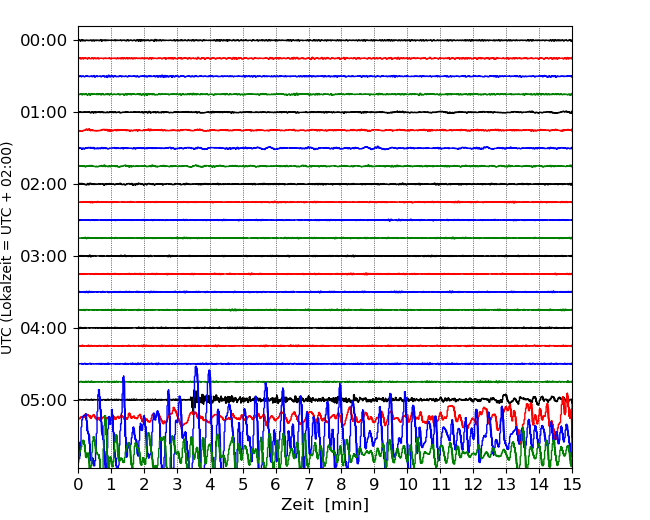Click the x-axis tick label 7
650x520 pixels.
tap(309, 484)
